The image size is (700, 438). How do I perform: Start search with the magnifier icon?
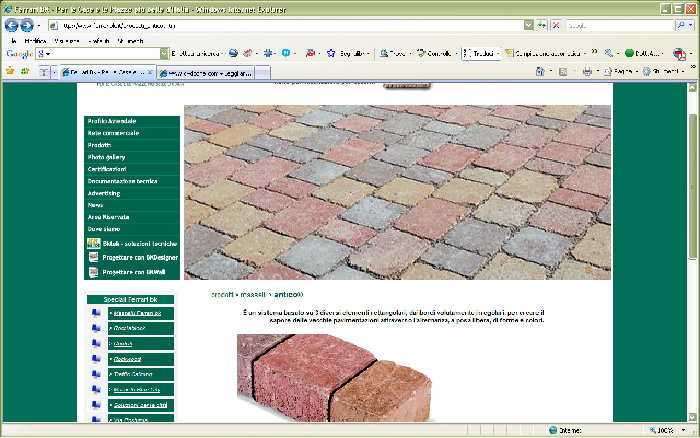pos(681,25)
